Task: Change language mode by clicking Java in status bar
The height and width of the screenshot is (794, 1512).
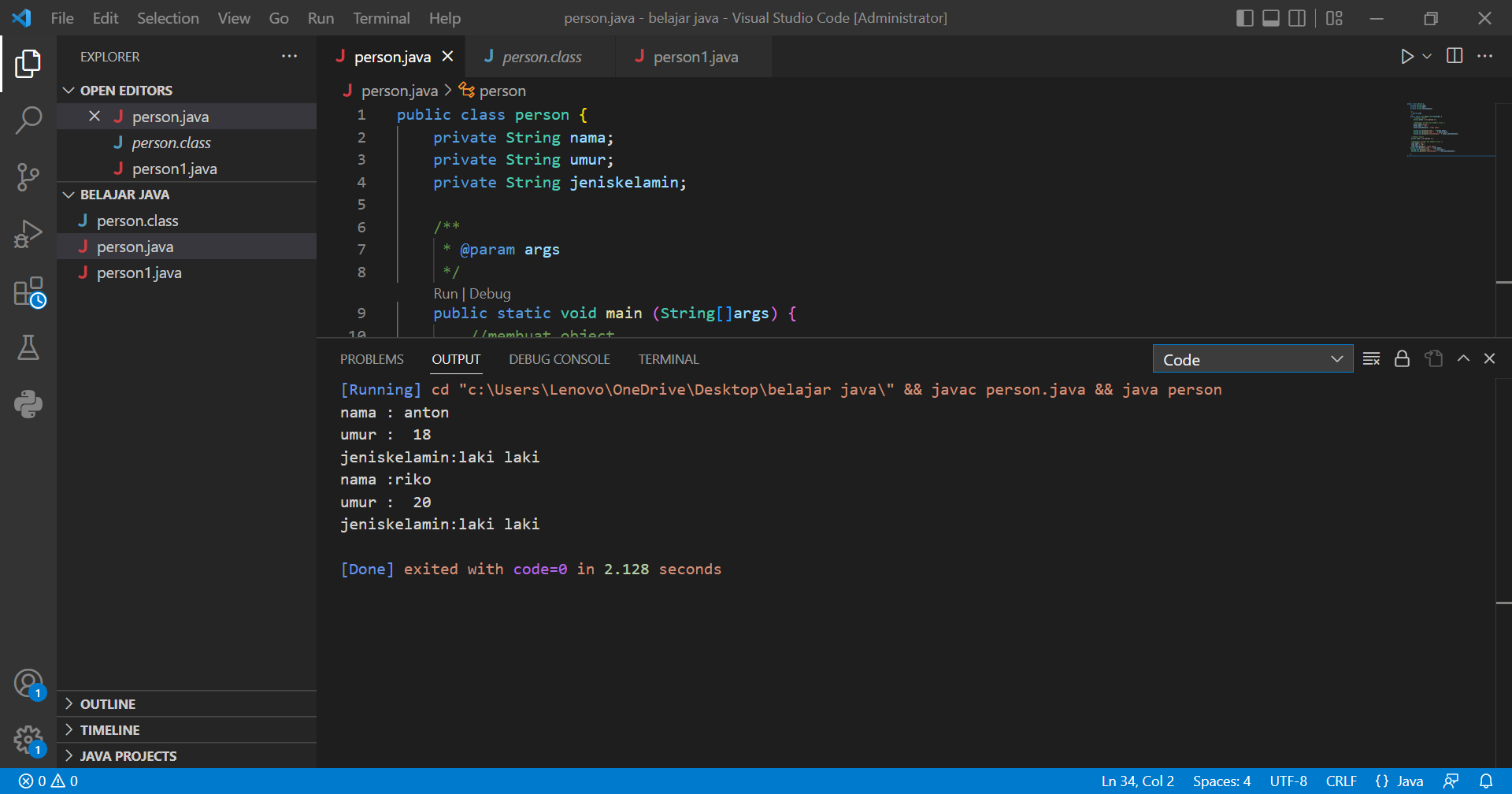Action: click(1409, 781)
